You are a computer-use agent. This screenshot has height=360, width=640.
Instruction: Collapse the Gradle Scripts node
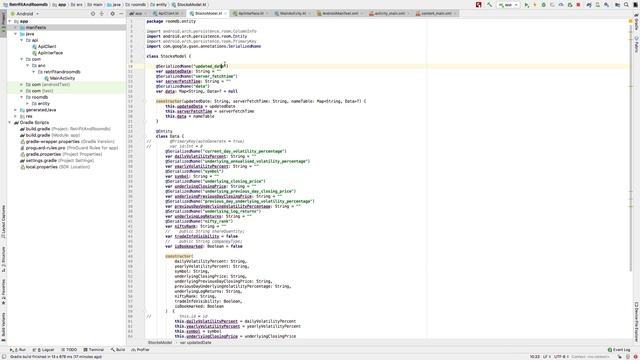tap(10, 122)
